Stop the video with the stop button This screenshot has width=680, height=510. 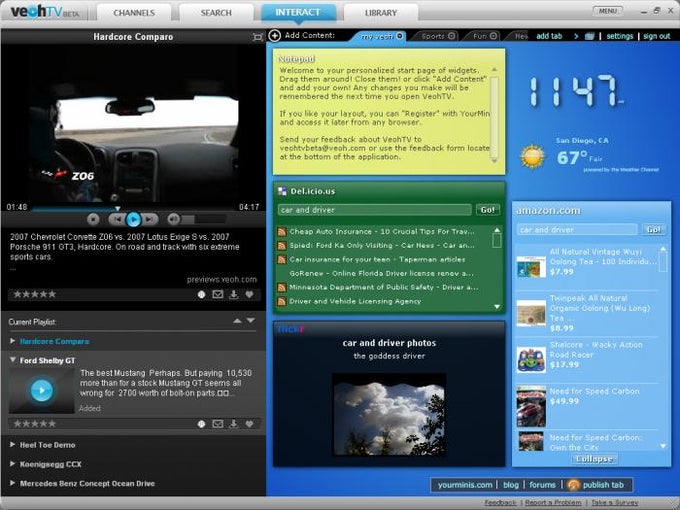tap(93, 219)
